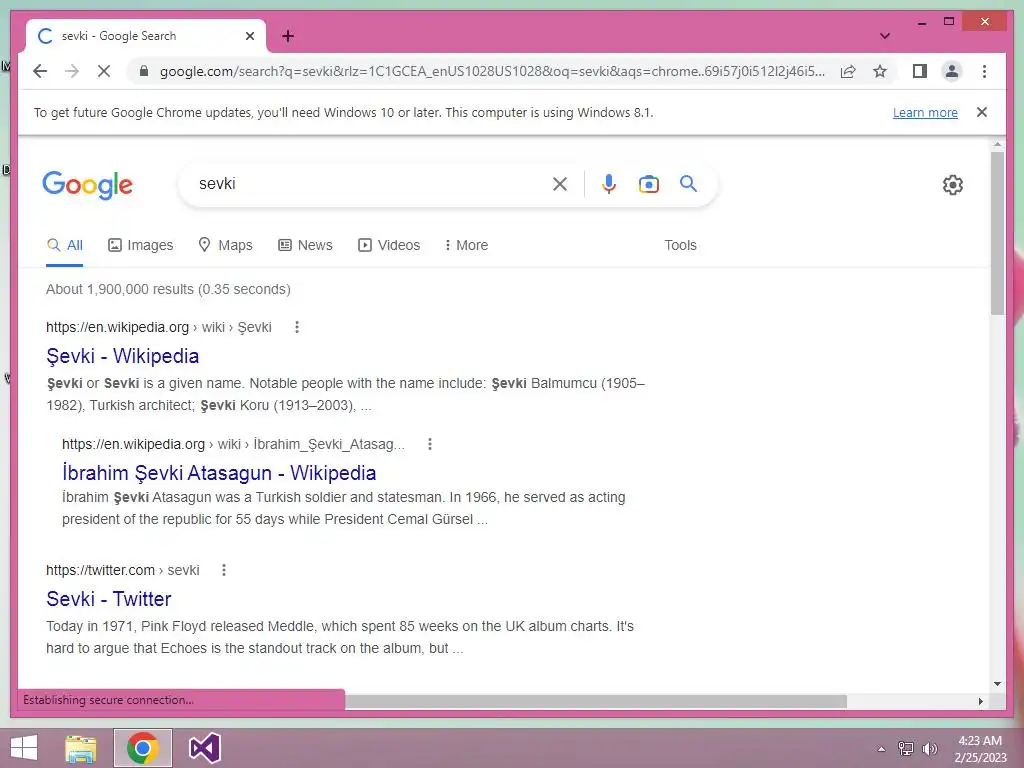The width and height of the screenshot is (1024, 768).
Task: Expand the More search categories
Action: [466, 246]
